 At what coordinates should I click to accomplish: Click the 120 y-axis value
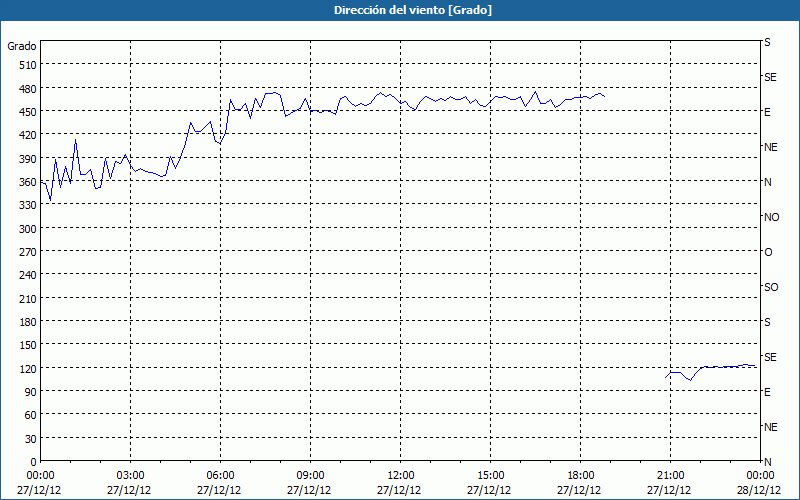pyautogui.click(x=28, y=369)
